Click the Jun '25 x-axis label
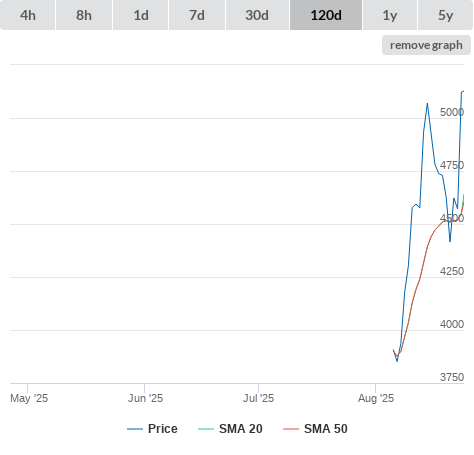This screenshot has width=474, height=455. (145, 398)
